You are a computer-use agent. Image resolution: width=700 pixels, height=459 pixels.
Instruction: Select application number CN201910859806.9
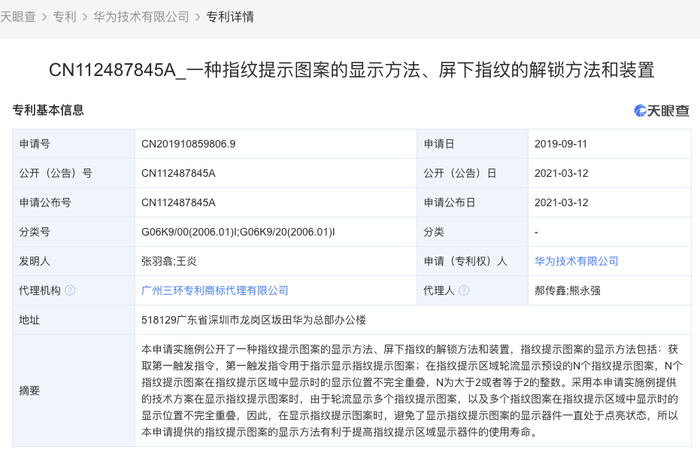click(x=188, y=144)
